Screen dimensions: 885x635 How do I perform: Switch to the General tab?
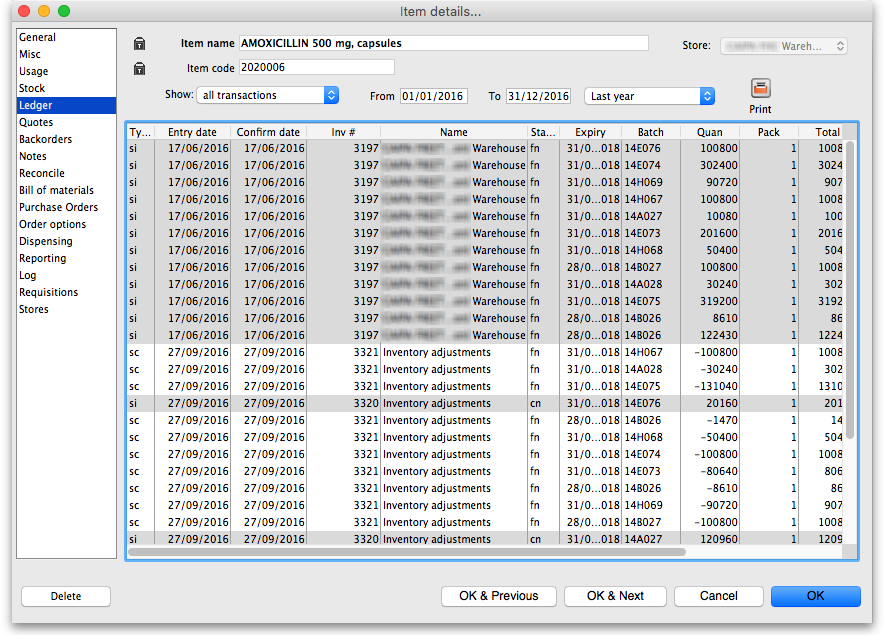pyautogui.click(x=38, y=37)
